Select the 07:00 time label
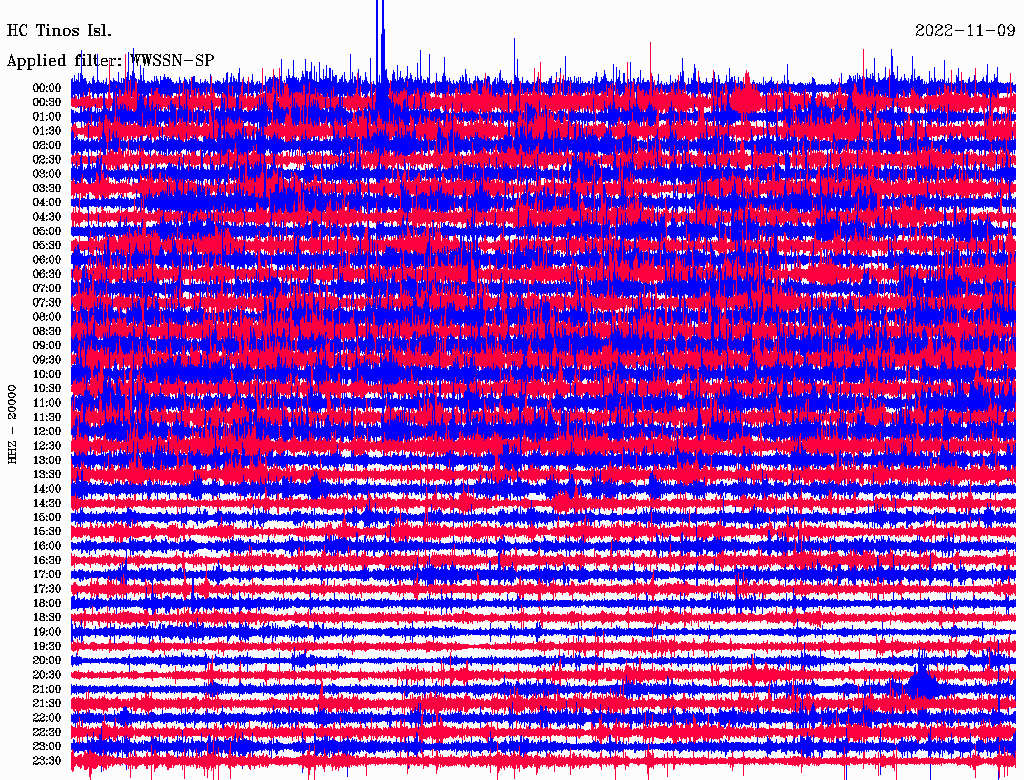Screen dimensions: 1024x780 (x=47, y=288)
